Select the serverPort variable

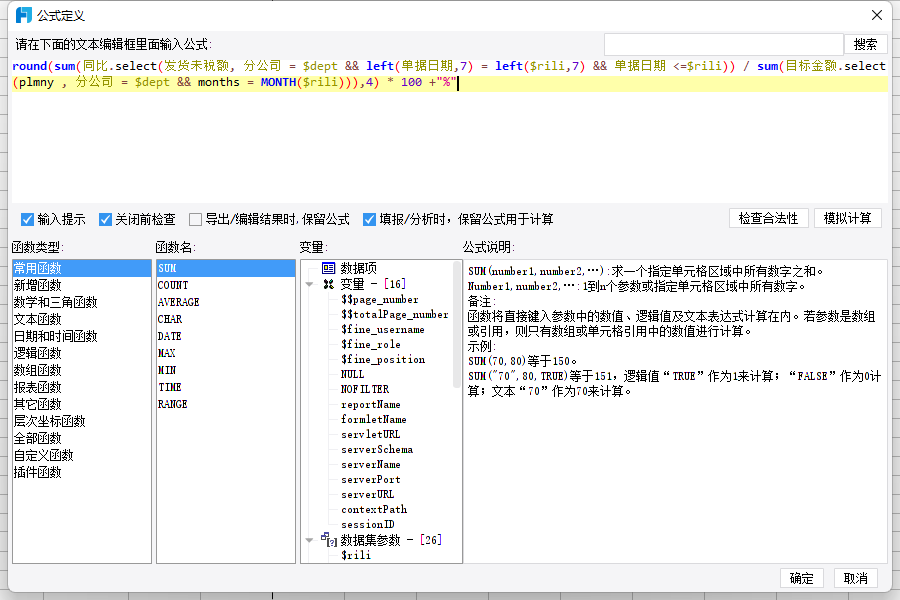tap(370, 479)
